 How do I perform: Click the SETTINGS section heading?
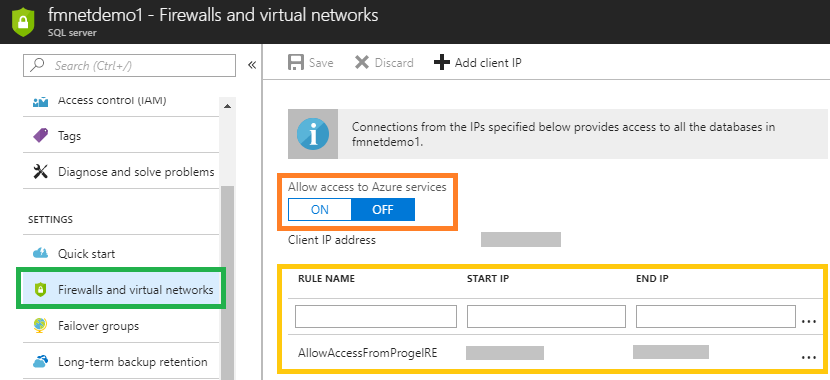click(50, 219)
